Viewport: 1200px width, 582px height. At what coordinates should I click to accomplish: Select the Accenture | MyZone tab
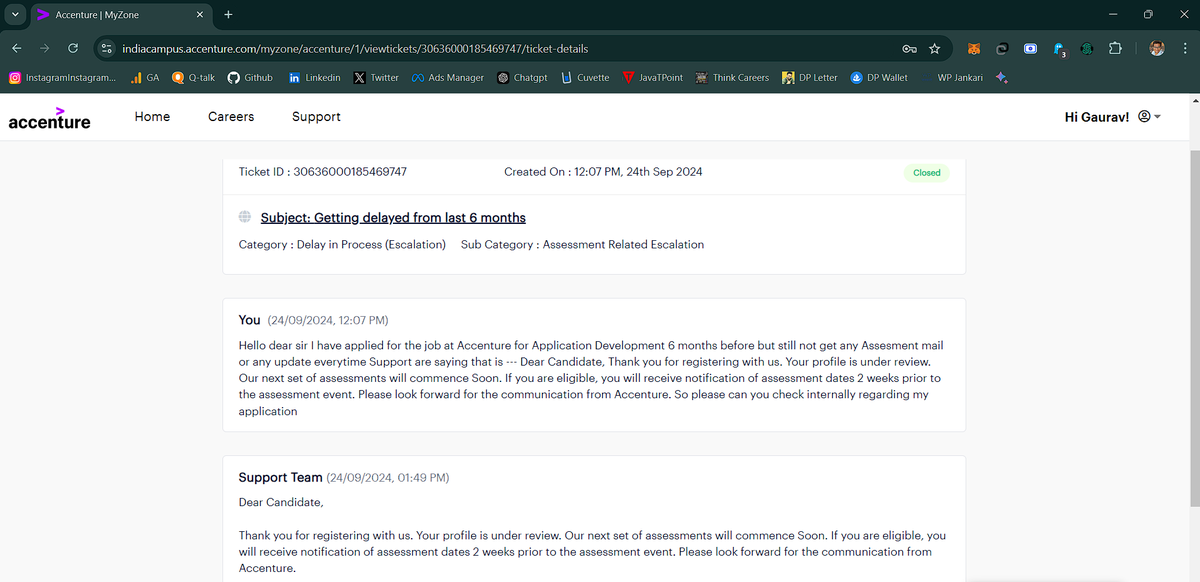pyautogui.click(x=119, y=15)
